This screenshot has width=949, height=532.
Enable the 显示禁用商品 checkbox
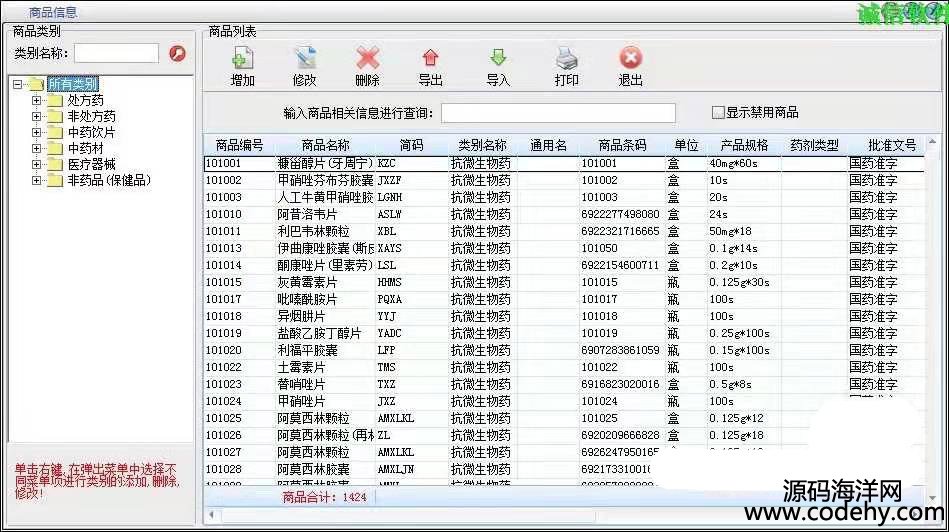pyautogui.click(x=717, y=113)
